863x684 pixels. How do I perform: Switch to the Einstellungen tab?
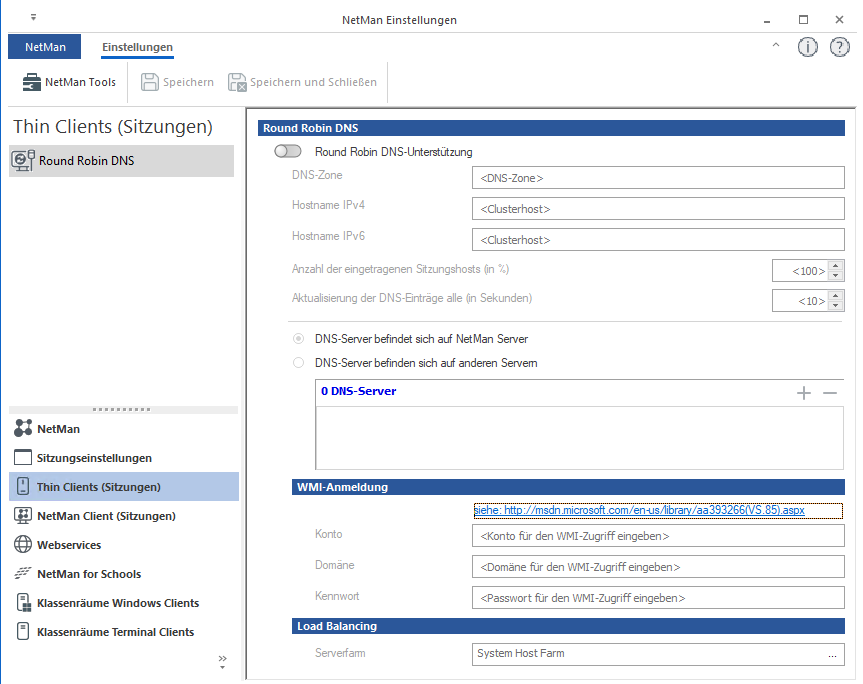[x=137, y=46]
